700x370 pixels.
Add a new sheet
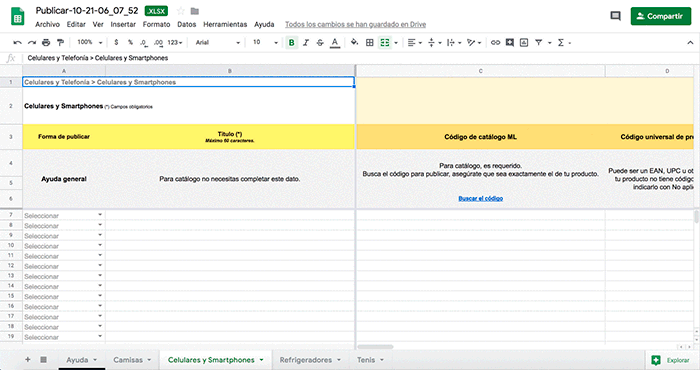click(x=28, y=360)
